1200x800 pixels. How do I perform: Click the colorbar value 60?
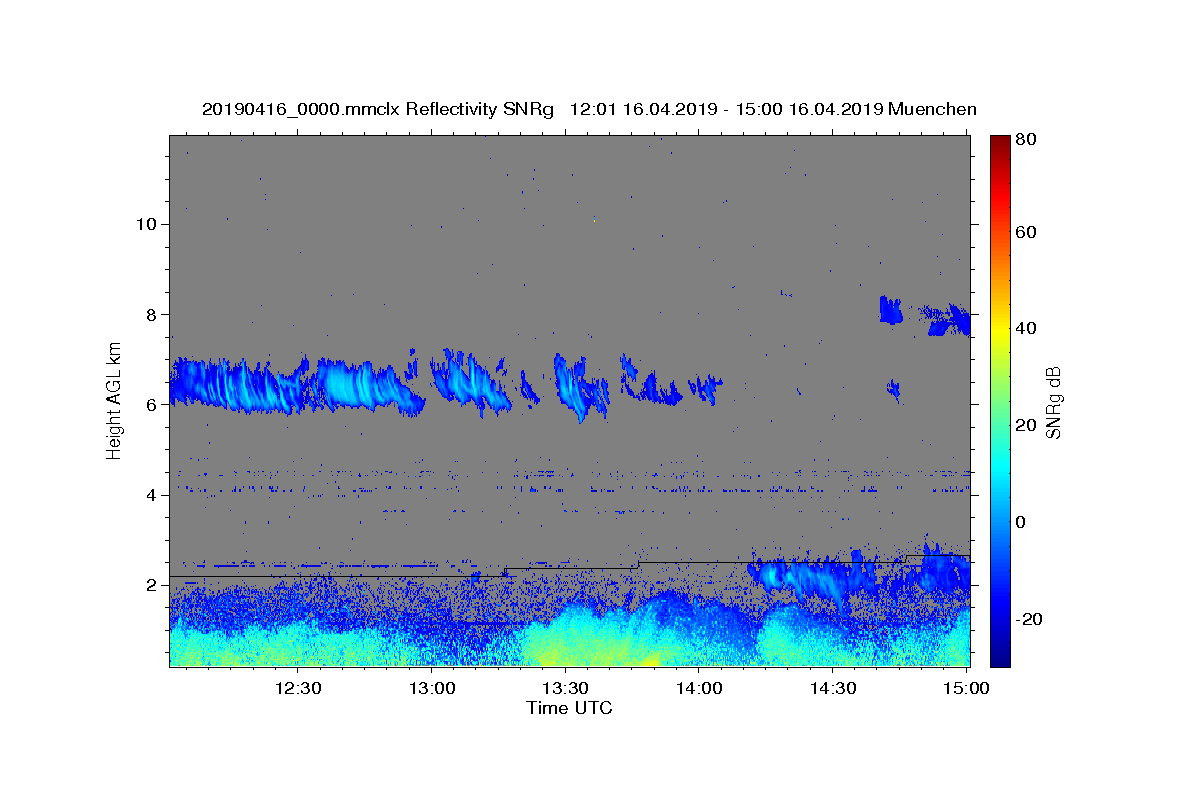[1026, 232]
